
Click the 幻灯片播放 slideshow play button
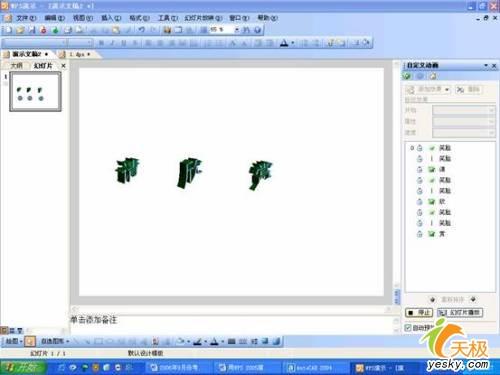point(460,312)
